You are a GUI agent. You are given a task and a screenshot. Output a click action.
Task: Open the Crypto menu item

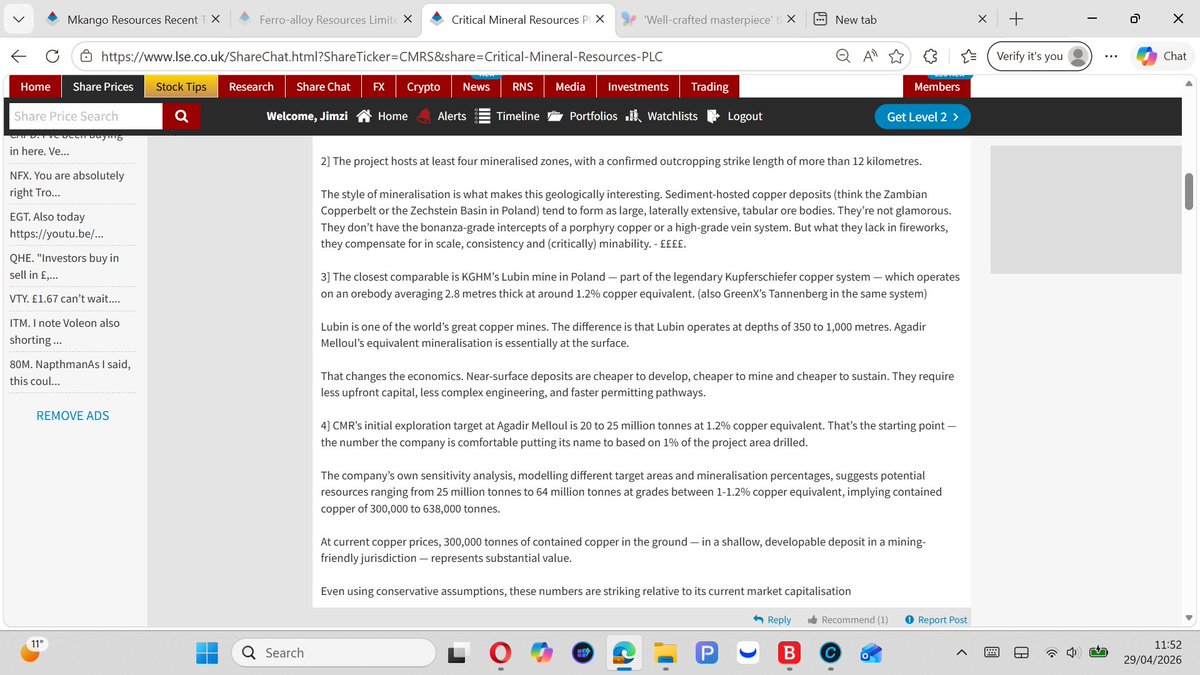click(423, 87)
